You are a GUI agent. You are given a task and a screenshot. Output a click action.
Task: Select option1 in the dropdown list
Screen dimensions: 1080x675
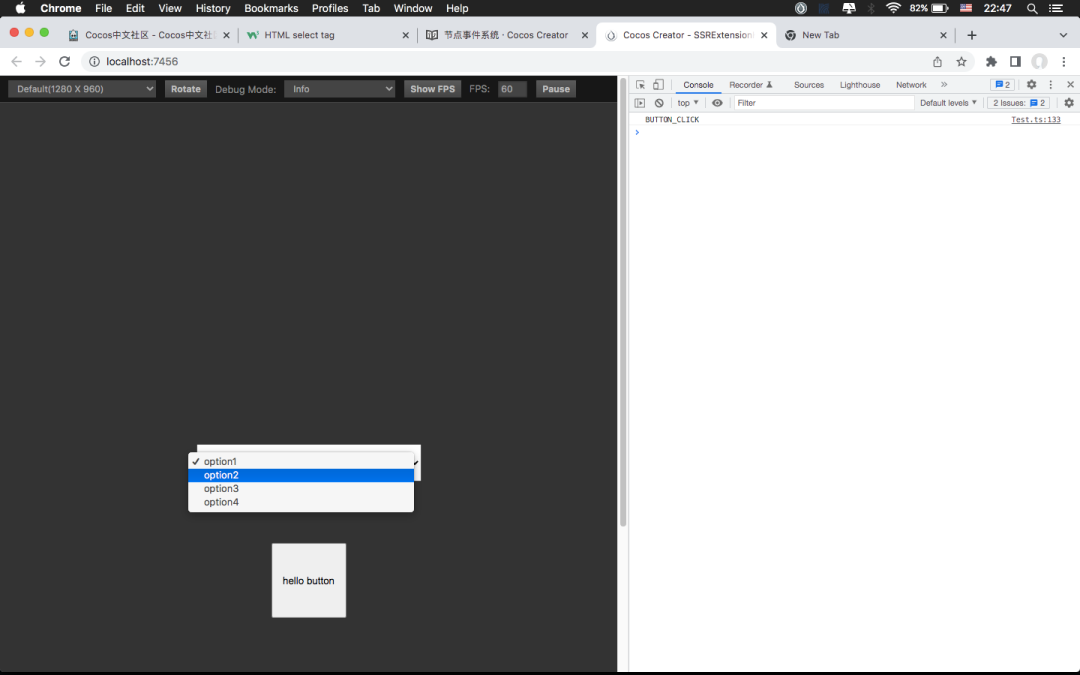pyautogui.click(x=301, y=461)
